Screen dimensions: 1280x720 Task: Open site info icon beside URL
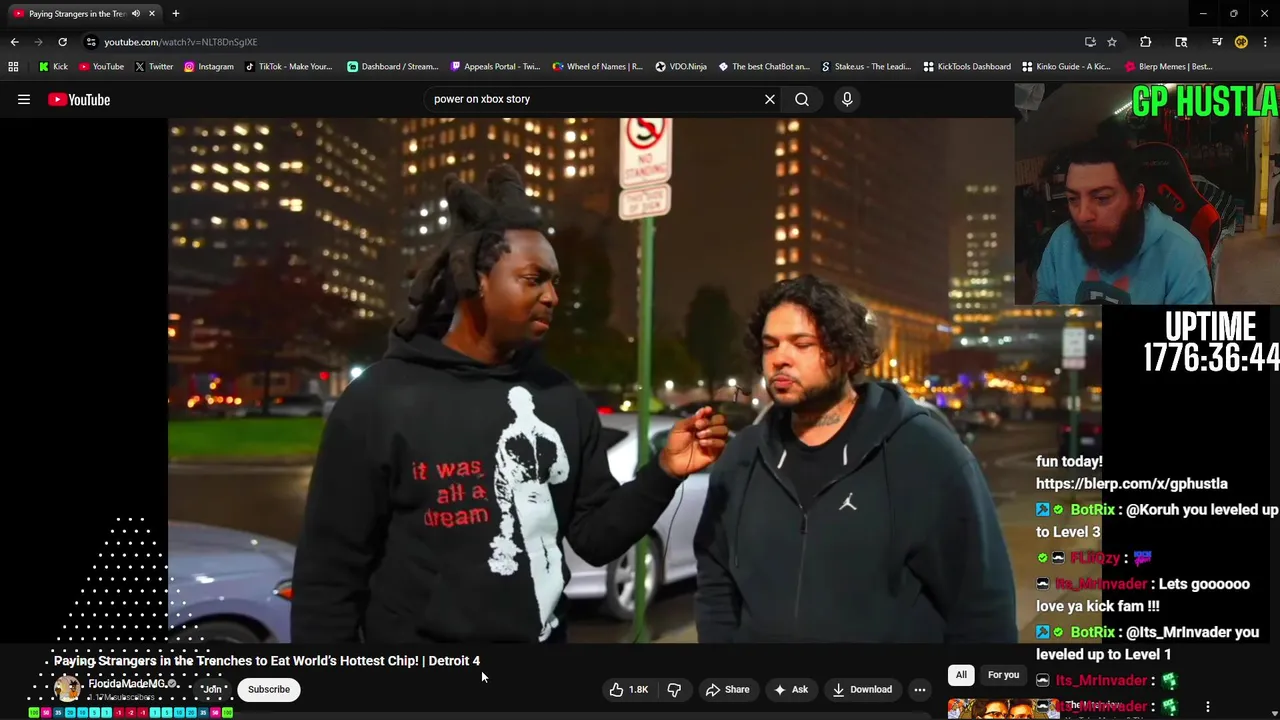click(x=91, y=42)
